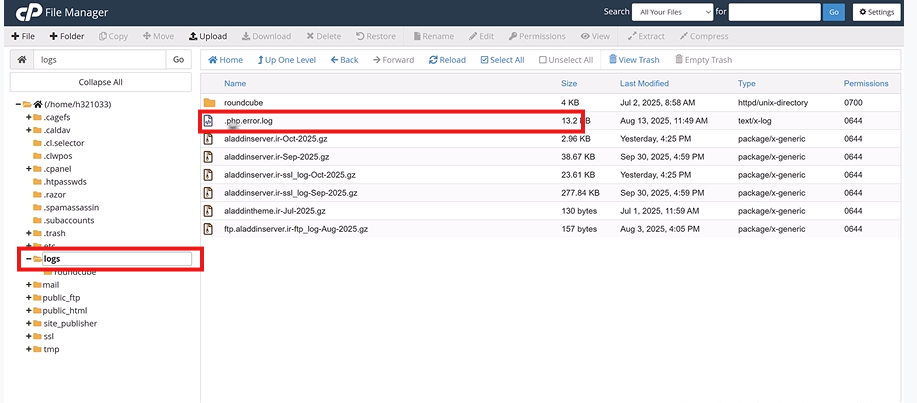Check Select All files
The image size is (917, 403).
502,60
